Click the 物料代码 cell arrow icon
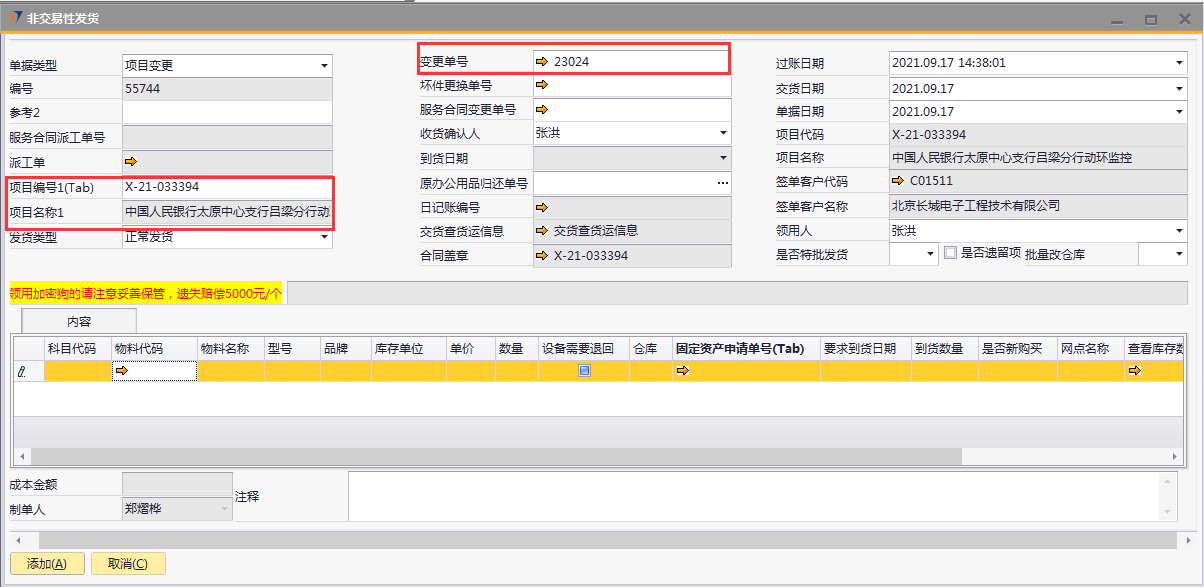 tap(122, 371)
